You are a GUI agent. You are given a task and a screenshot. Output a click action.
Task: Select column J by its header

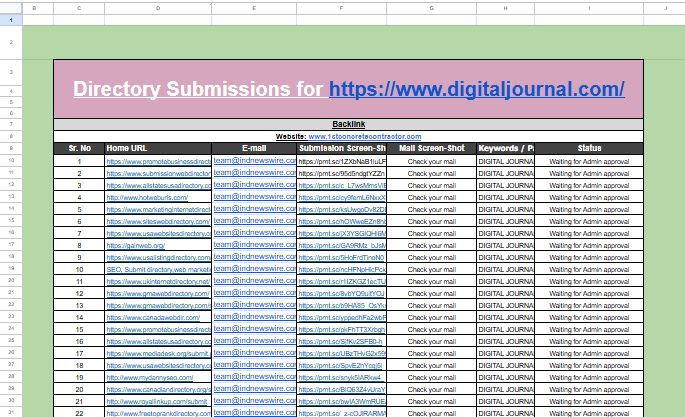coord(664,8)
